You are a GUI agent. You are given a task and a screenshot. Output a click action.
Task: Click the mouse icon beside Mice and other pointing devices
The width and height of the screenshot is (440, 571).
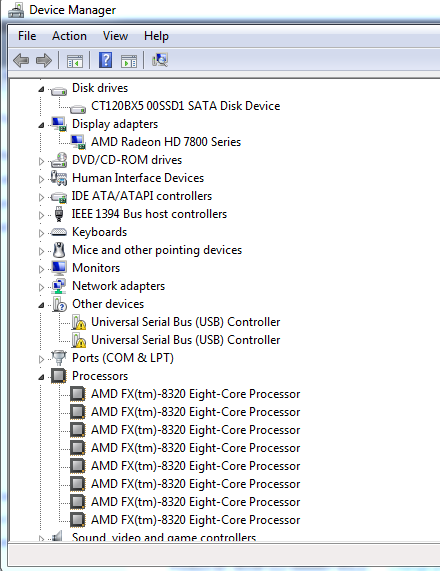(x=59, y=250)
